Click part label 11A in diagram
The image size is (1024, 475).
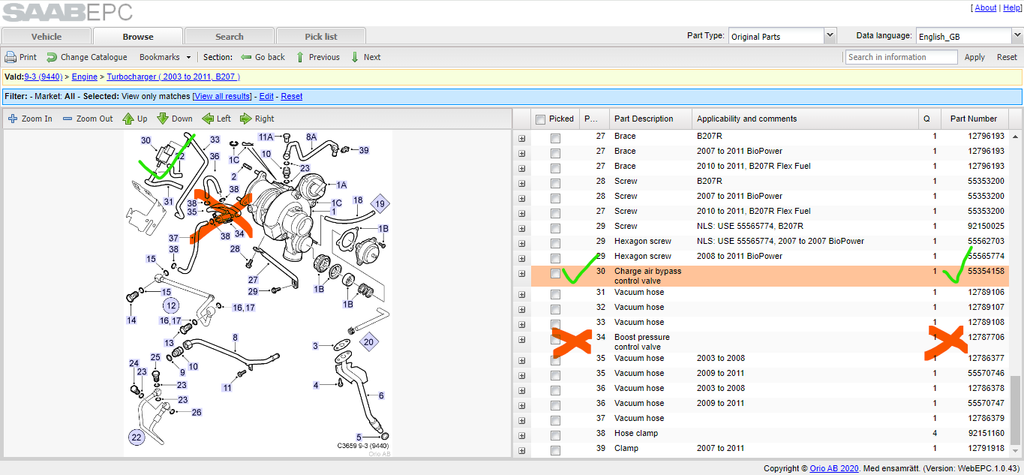266,137
